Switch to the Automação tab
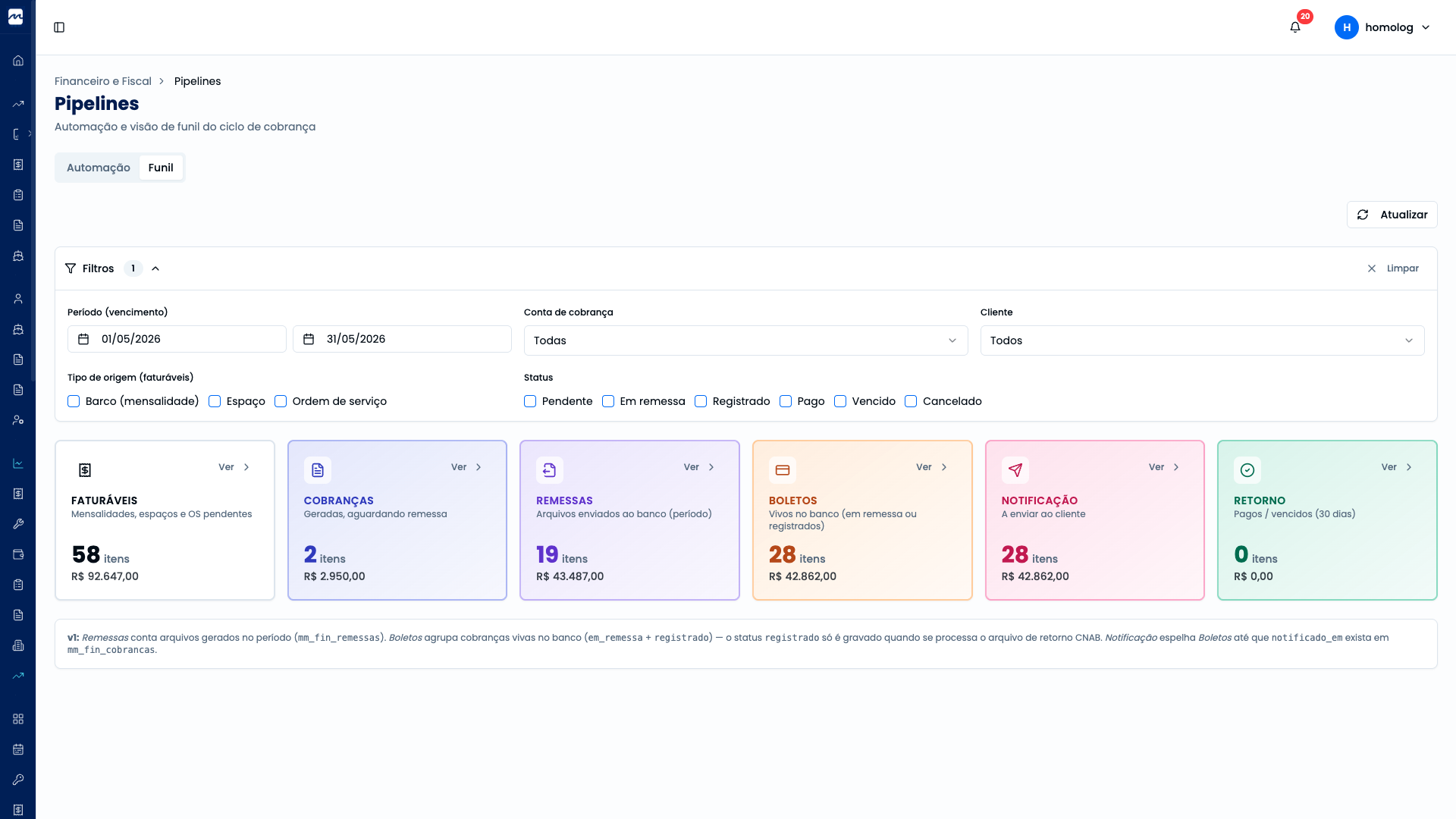The width and height of the screenshot is (1456, 819). click(99, 168)
